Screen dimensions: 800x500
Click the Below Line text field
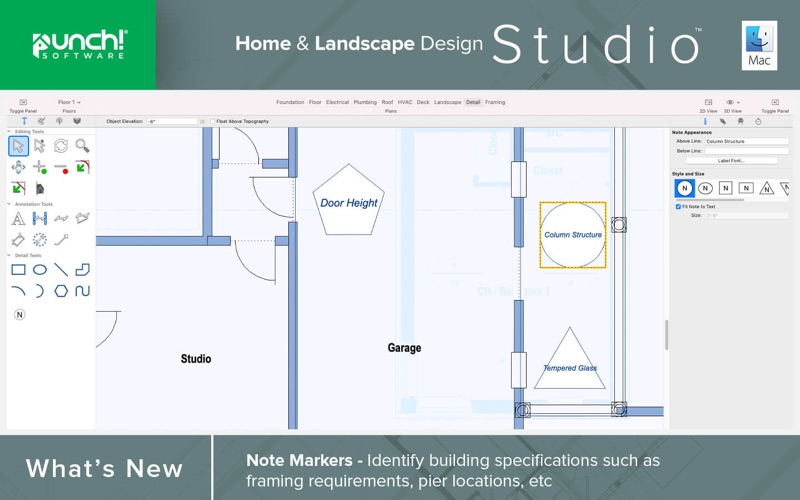(x=747, y=151)
